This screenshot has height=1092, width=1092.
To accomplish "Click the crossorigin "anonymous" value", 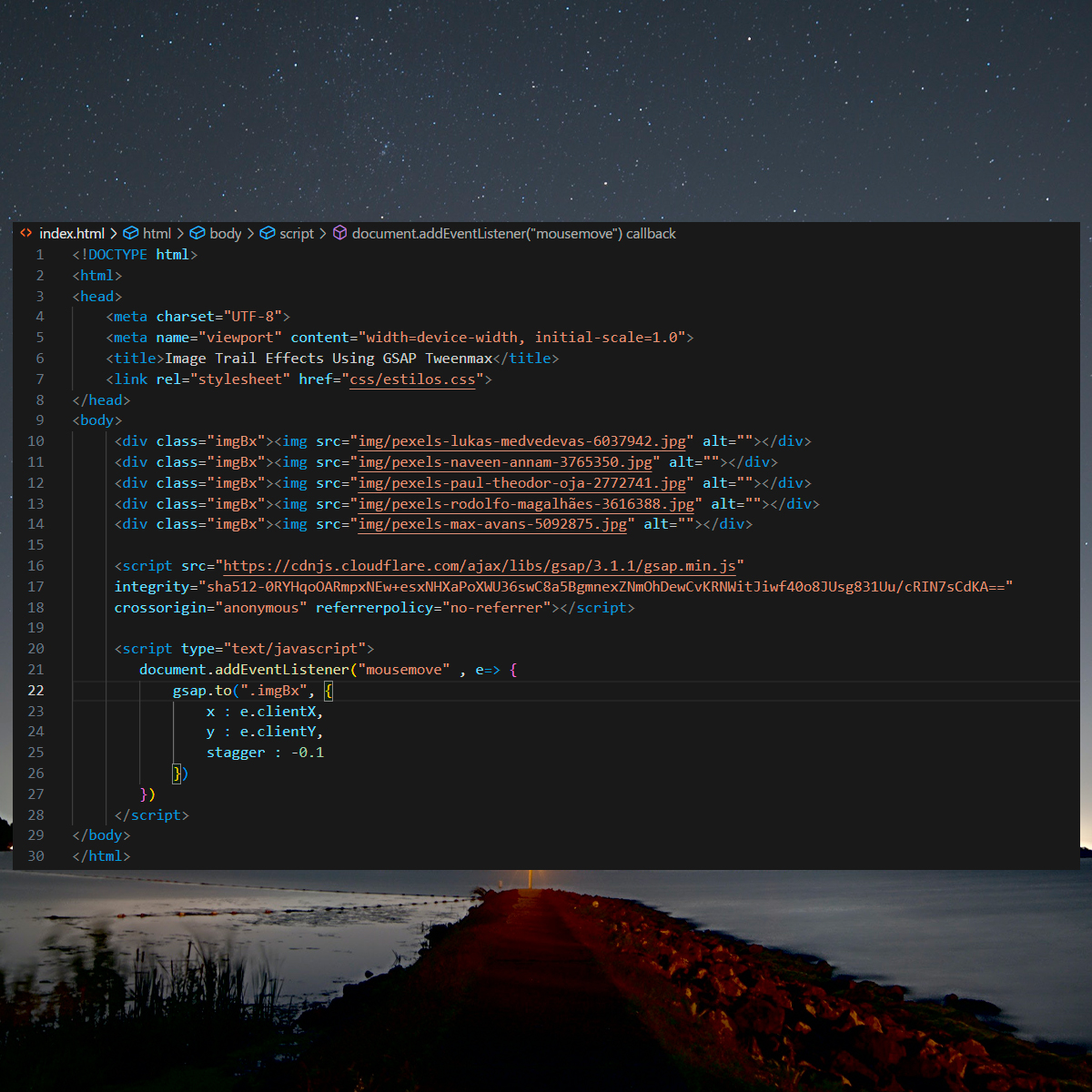I will click(x=261, y=608).
